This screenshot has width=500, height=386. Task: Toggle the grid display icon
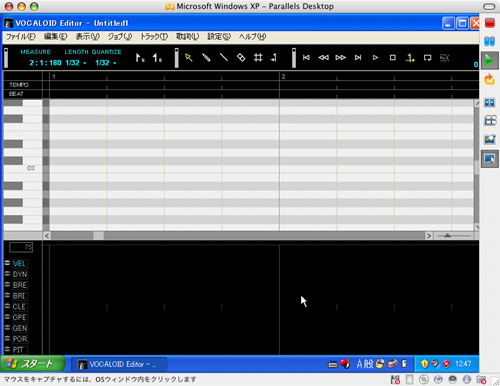pos(258,58)
